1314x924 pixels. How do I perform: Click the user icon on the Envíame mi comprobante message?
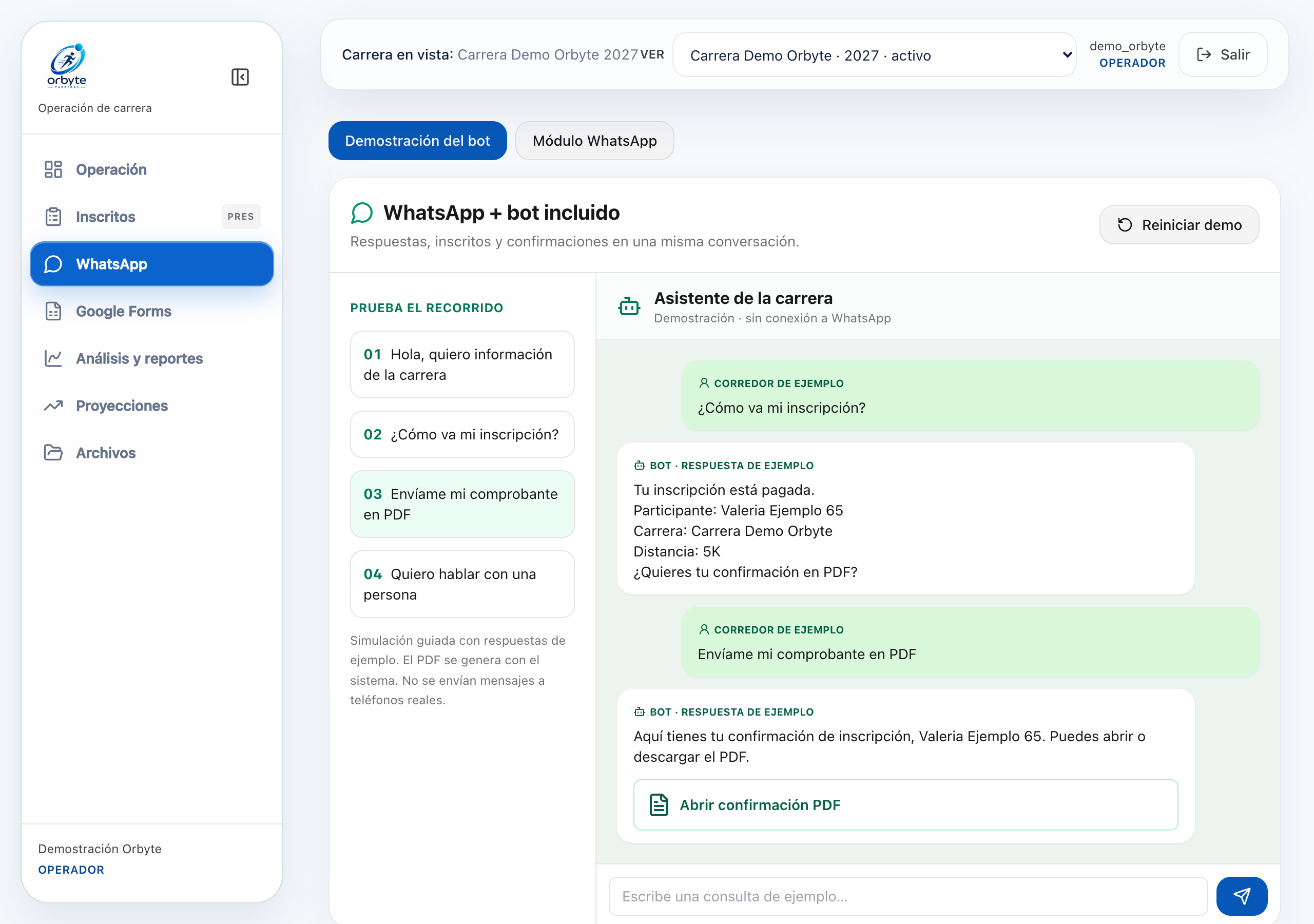tap(704, 629)
